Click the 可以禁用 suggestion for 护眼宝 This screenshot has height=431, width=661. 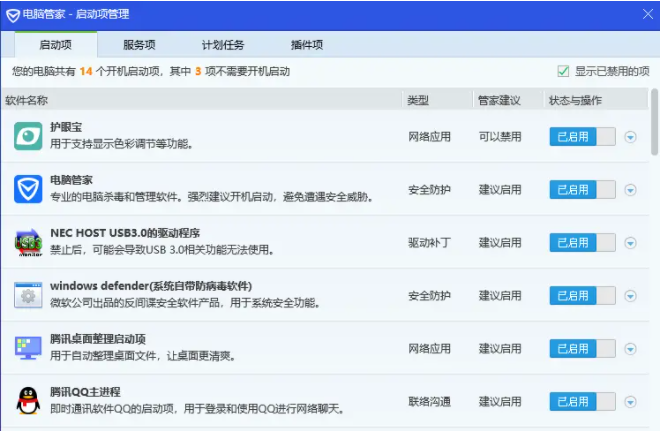500,137
